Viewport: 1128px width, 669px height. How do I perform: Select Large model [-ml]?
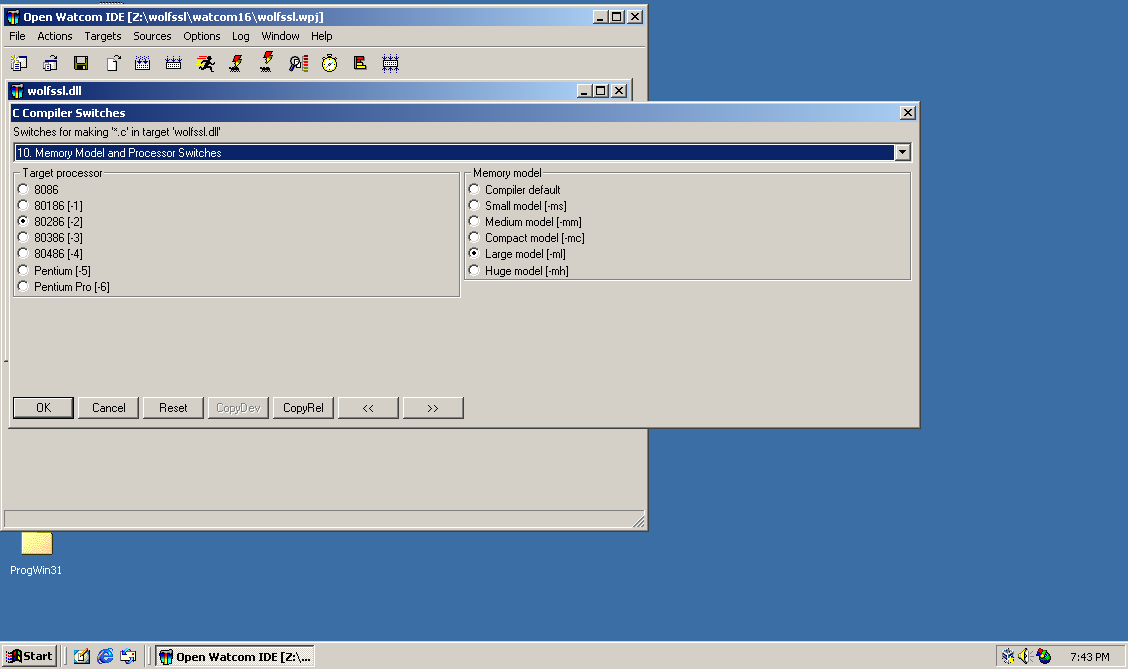coord(517,253)
